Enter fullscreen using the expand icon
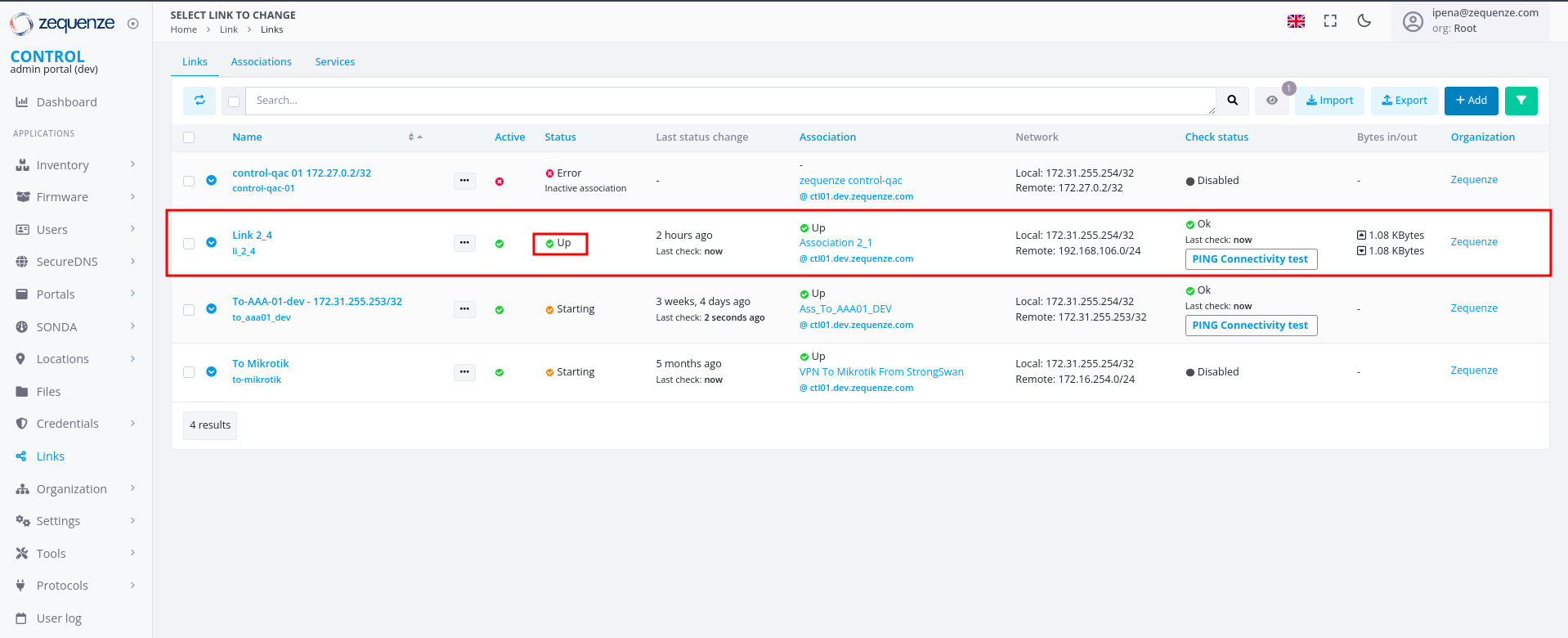Viewport: 1568px width, 638px height. click(1330, 21)
